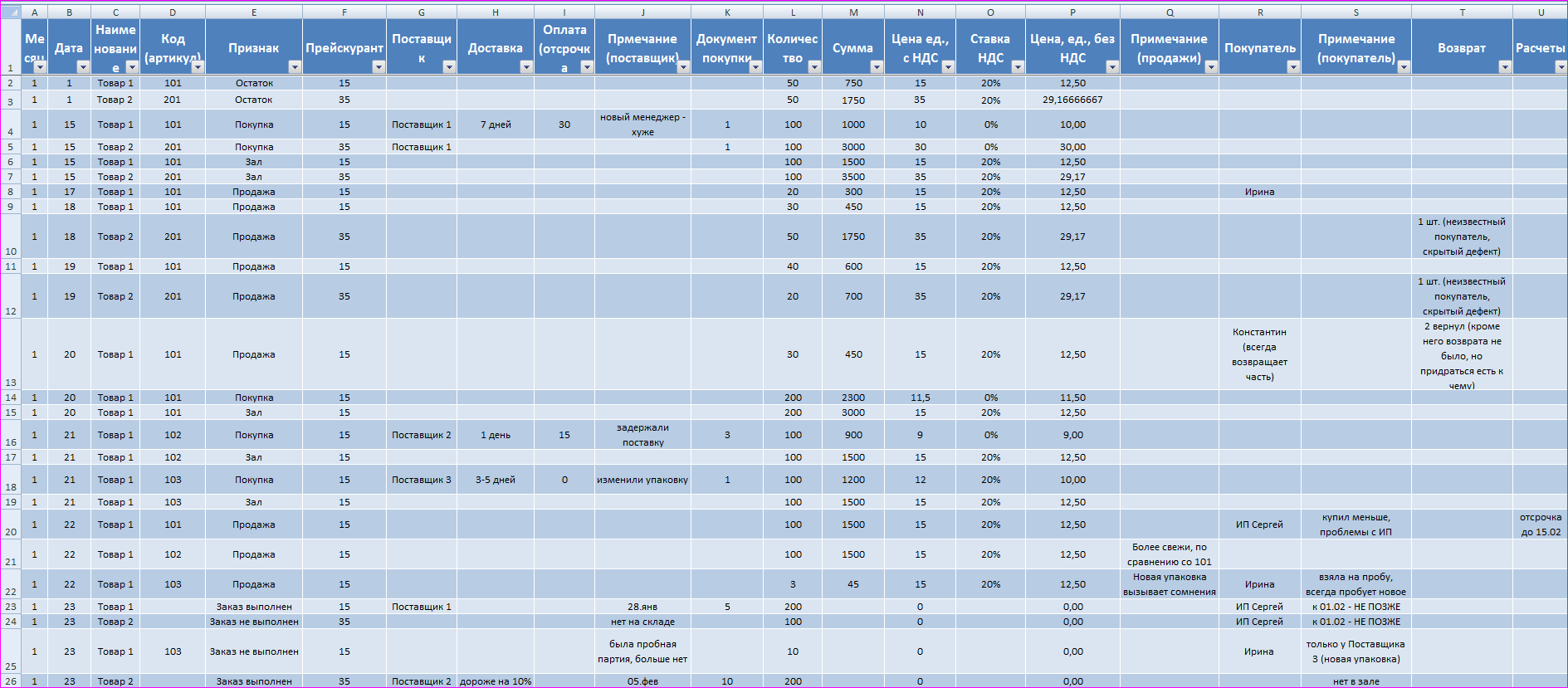Expand the Количество column filter dropdown

(814, 67)
